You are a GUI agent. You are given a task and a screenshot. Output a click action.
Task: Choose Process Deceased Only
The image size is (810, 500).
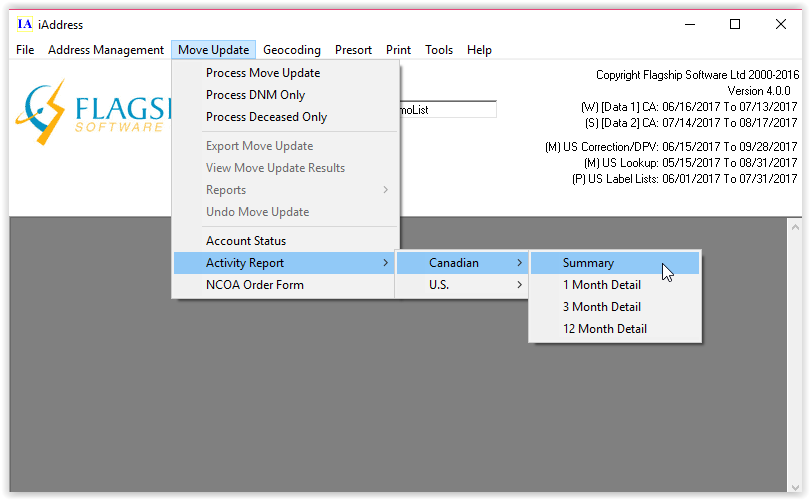(266, 117)
